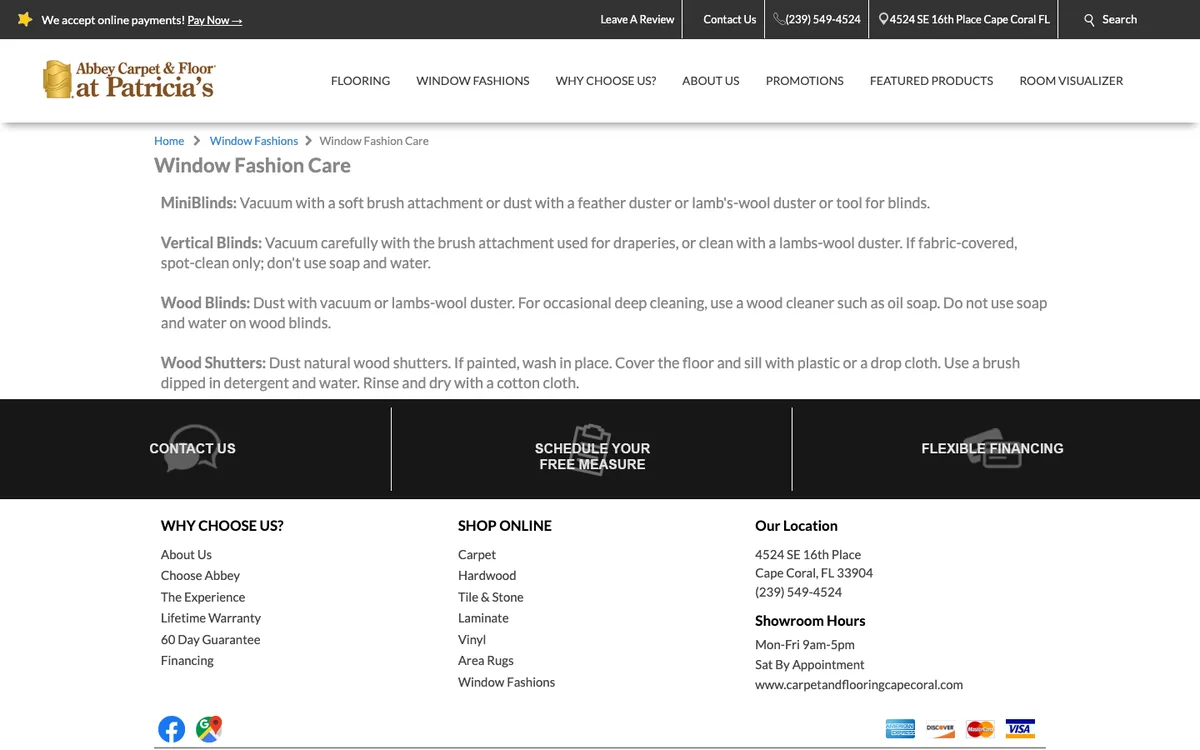
Task: Shop Tile & Stone in the footer
Action: 491,597
